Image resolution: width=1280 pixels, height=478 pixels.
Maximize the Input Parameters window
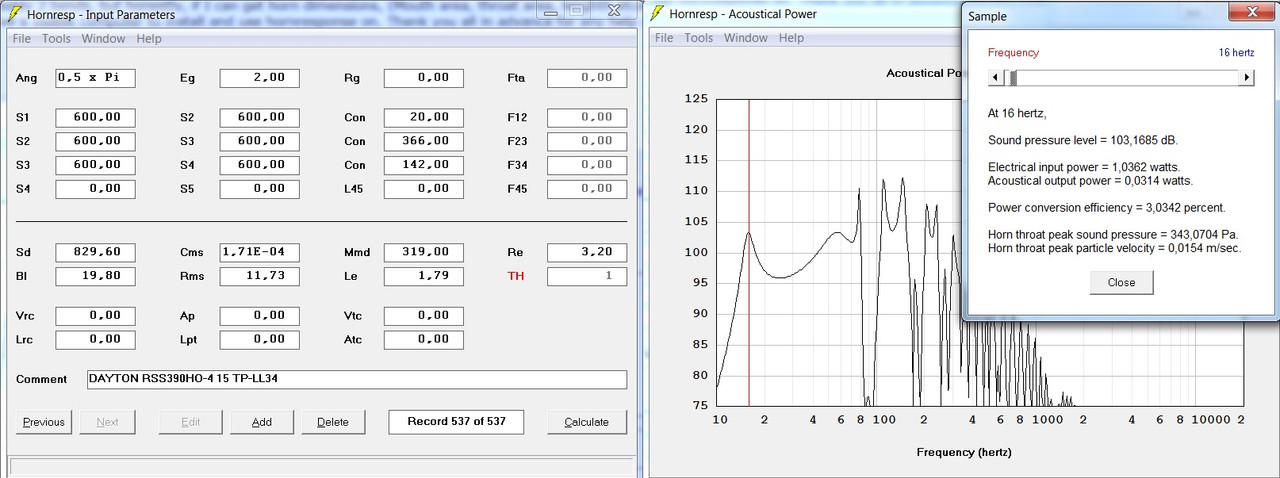(x=578, y=11)
